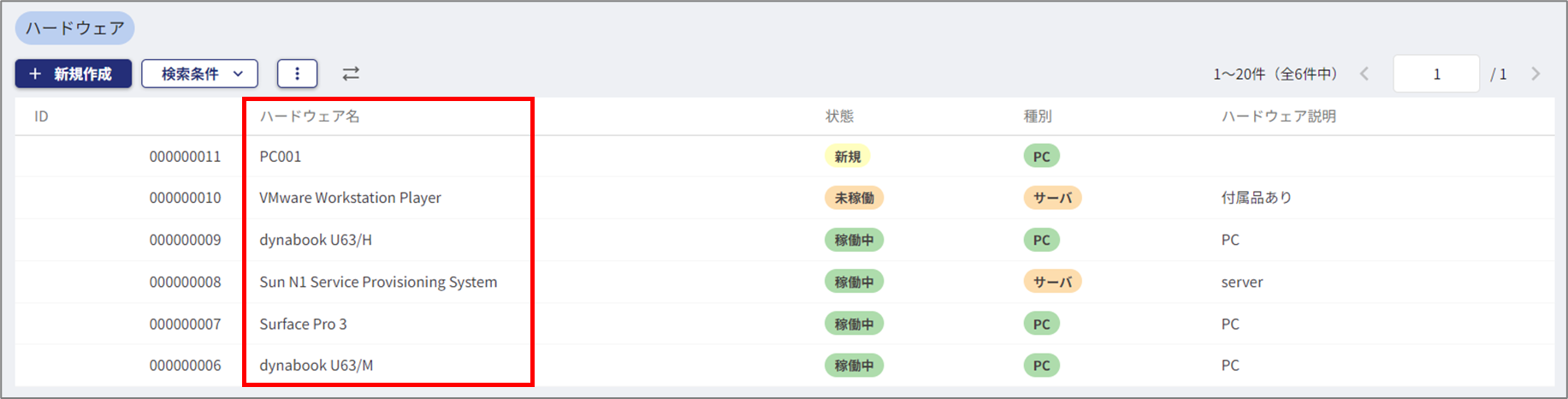Click the ハードウェア説明 column header

click(x=1278, y=116)
